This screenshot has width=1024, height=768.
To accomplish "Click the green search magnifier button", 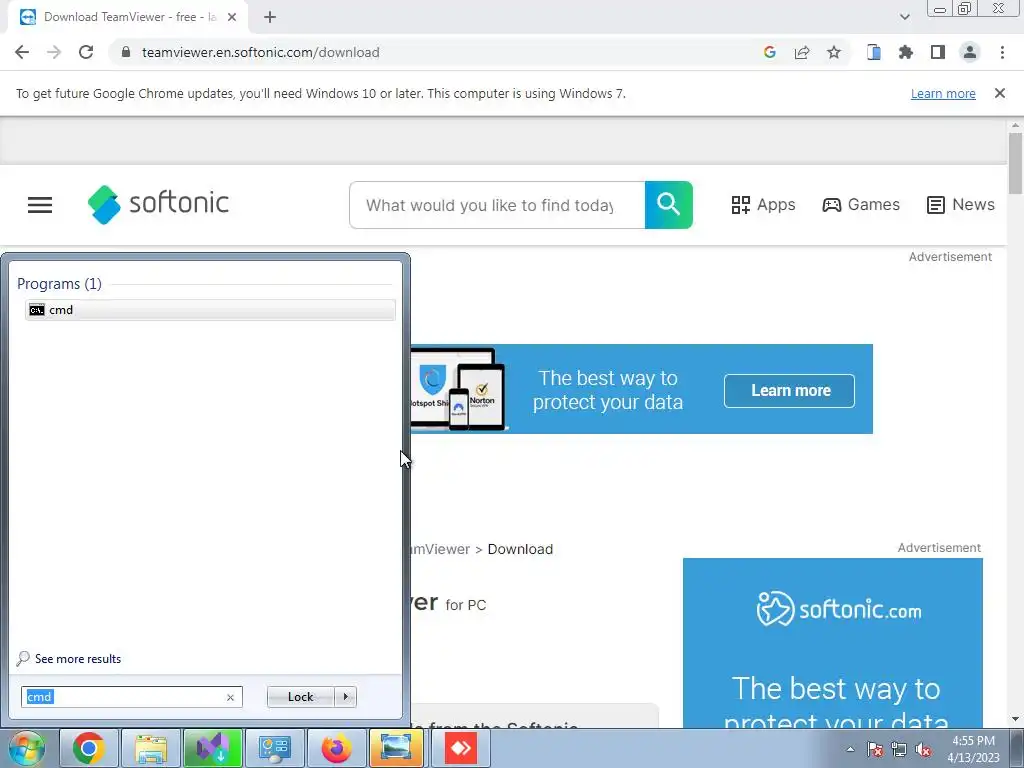I will [x=668, y=205].
